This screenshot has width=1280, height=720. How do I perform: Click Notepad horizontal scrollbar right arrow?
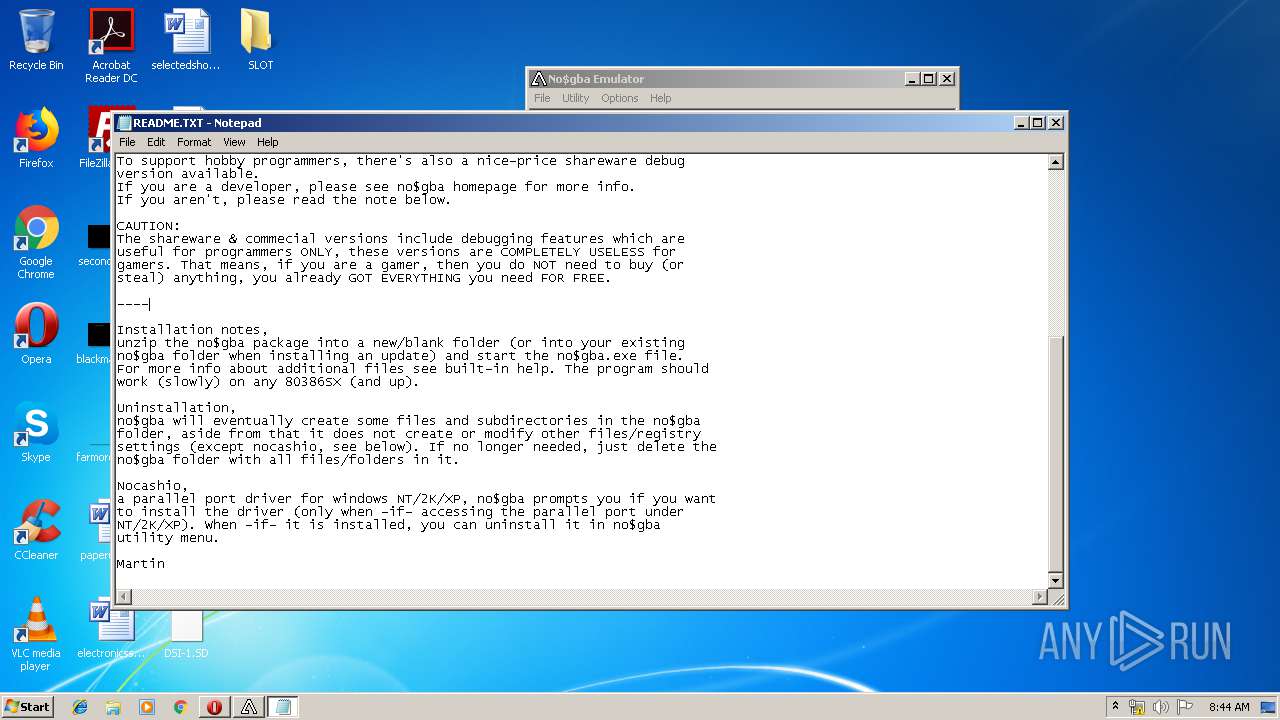[x=1039, y=597]
